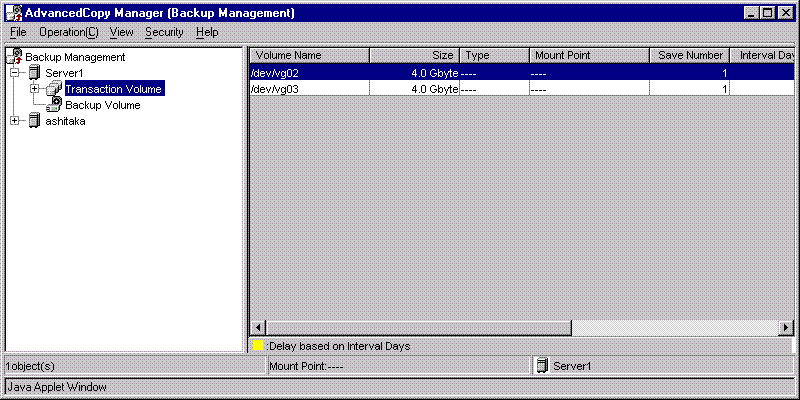Select the /dev/vg03 volume row

(522, 89)
